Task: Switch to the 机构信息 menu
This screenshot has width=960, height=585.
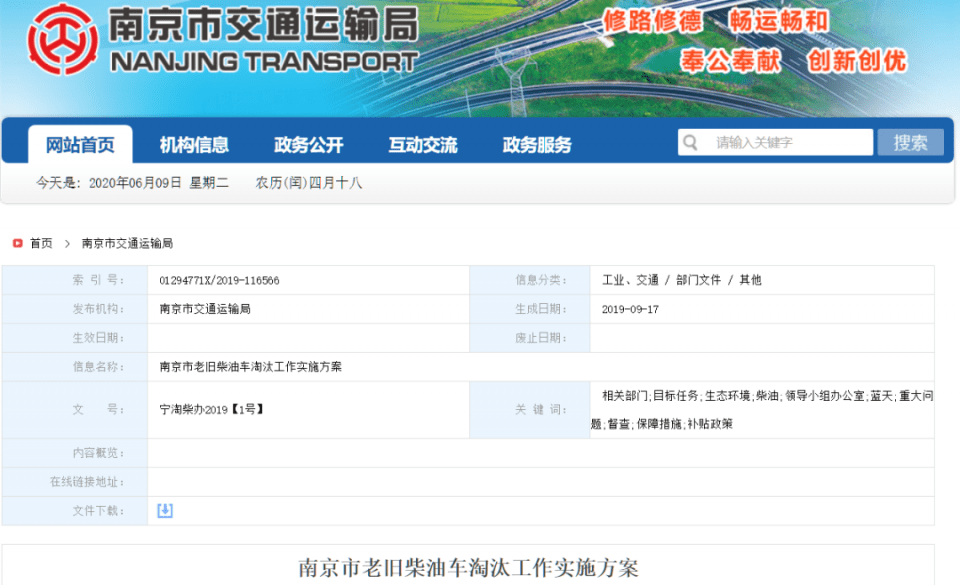Action: (x=194, y=145)
